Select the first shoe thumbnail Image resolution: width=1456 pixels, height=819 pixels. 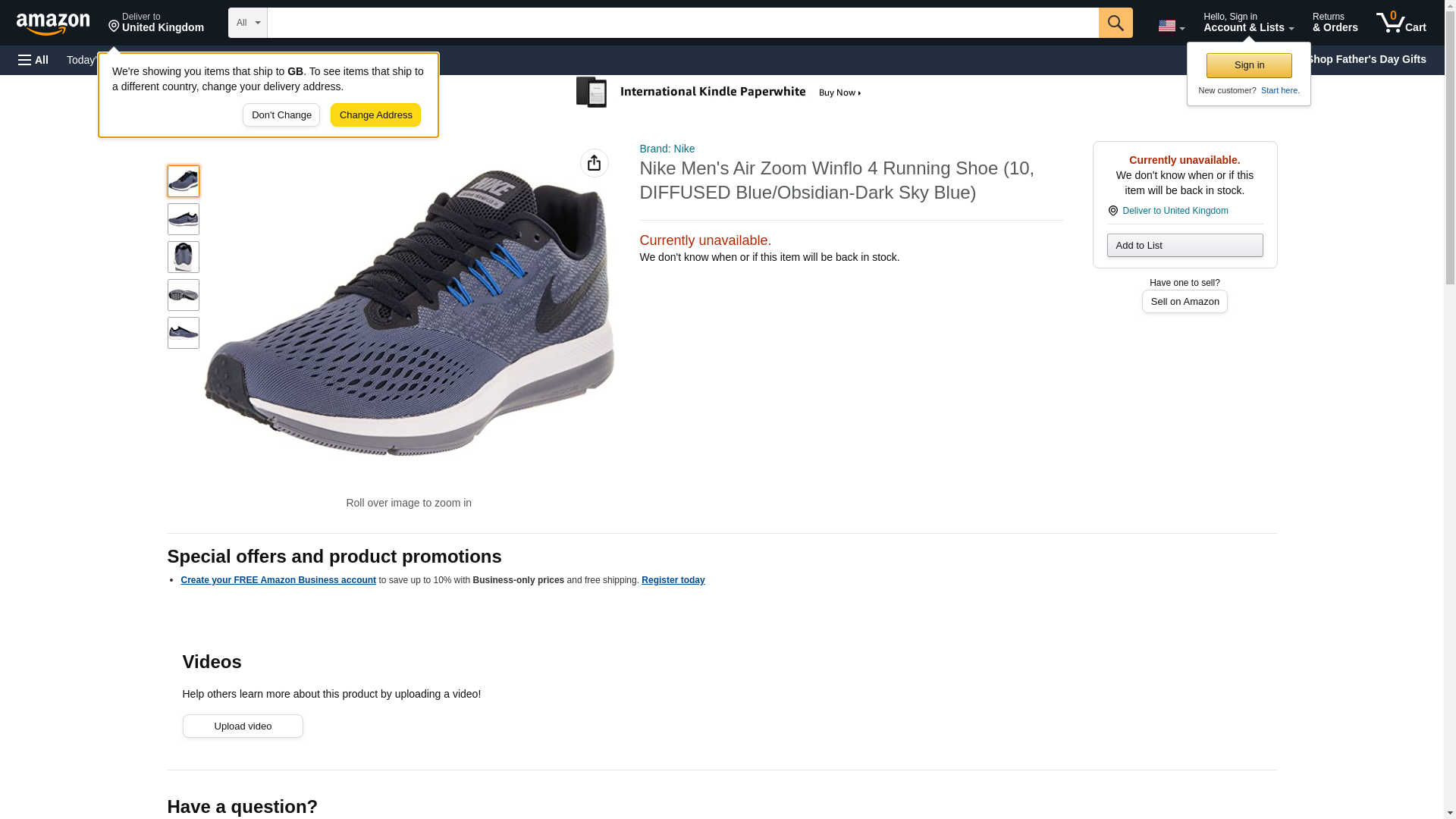[183, 181]
